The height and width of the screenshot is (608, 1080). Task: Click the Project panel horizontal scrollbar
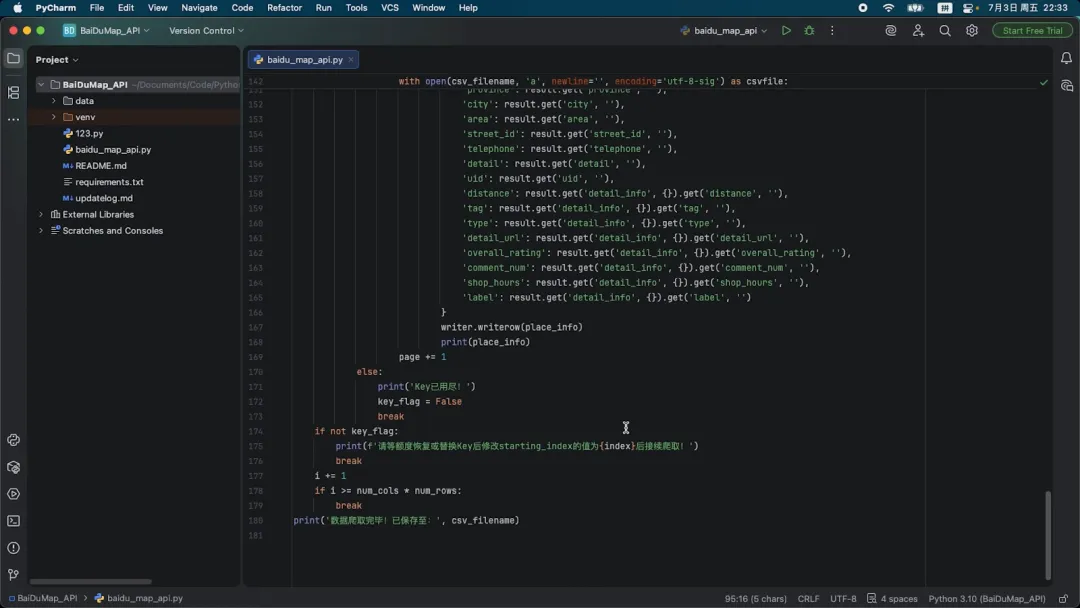pos(90,581)
